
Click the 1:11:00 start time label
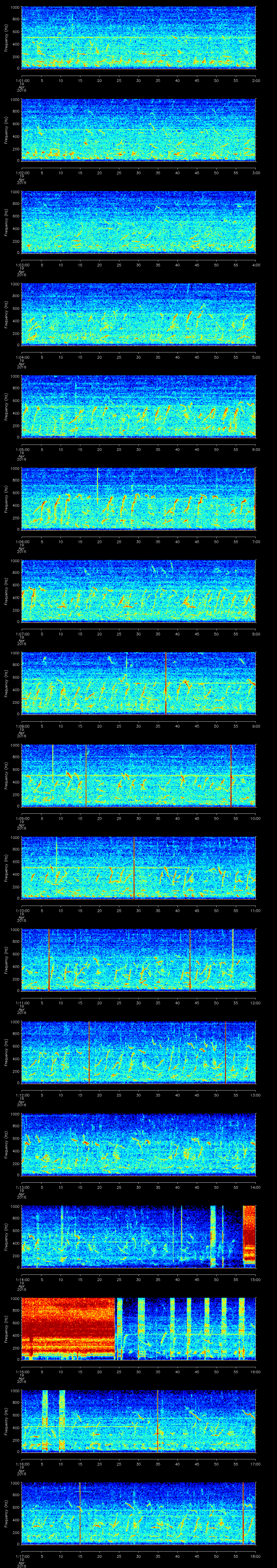(22, 1003)
